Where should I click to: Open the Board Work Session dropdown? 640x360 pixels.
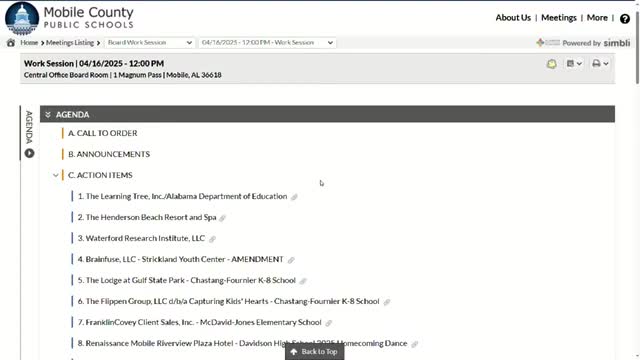coord(149,42)
